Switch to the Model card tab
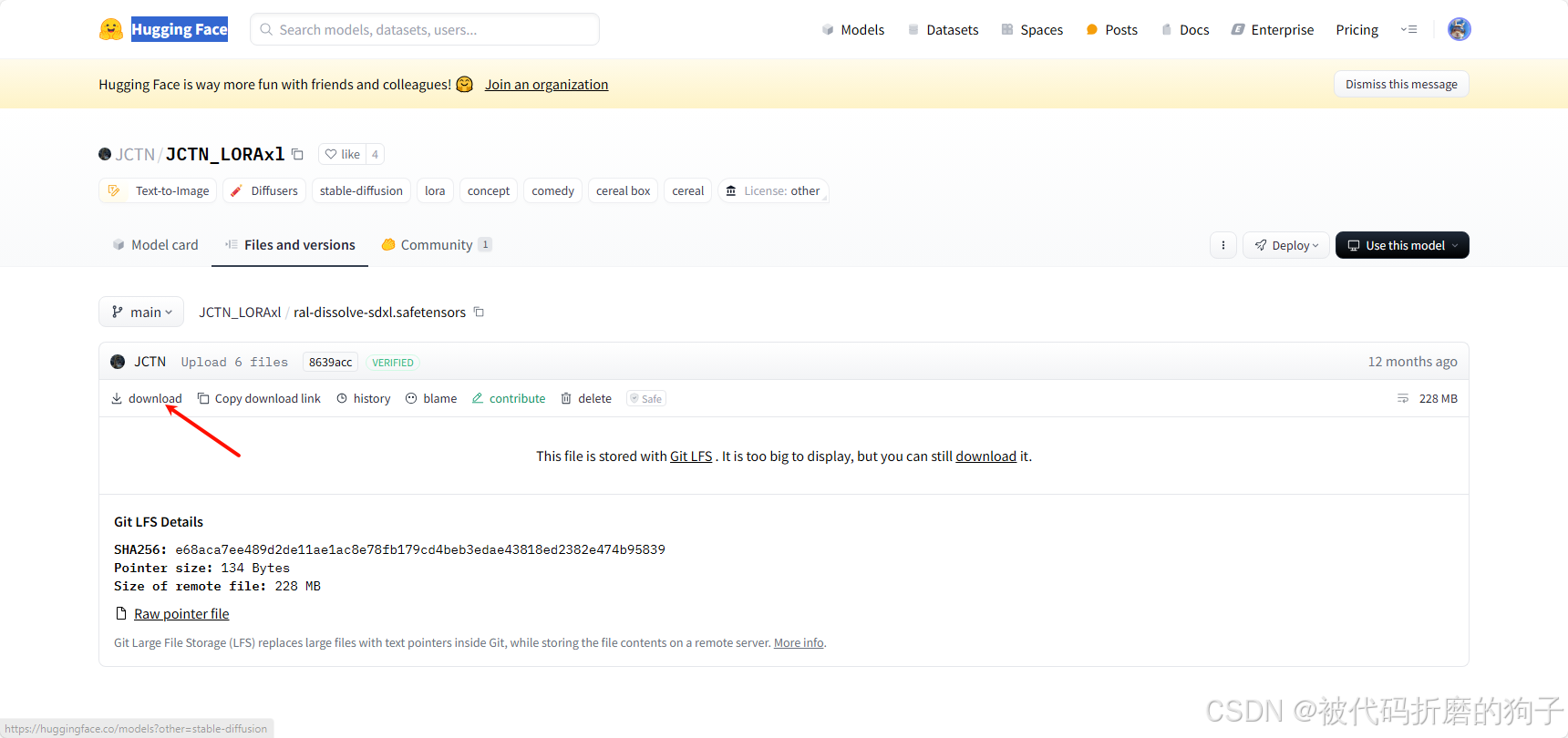The height and width of the screenshot is (738, 1568). [155, 244]
